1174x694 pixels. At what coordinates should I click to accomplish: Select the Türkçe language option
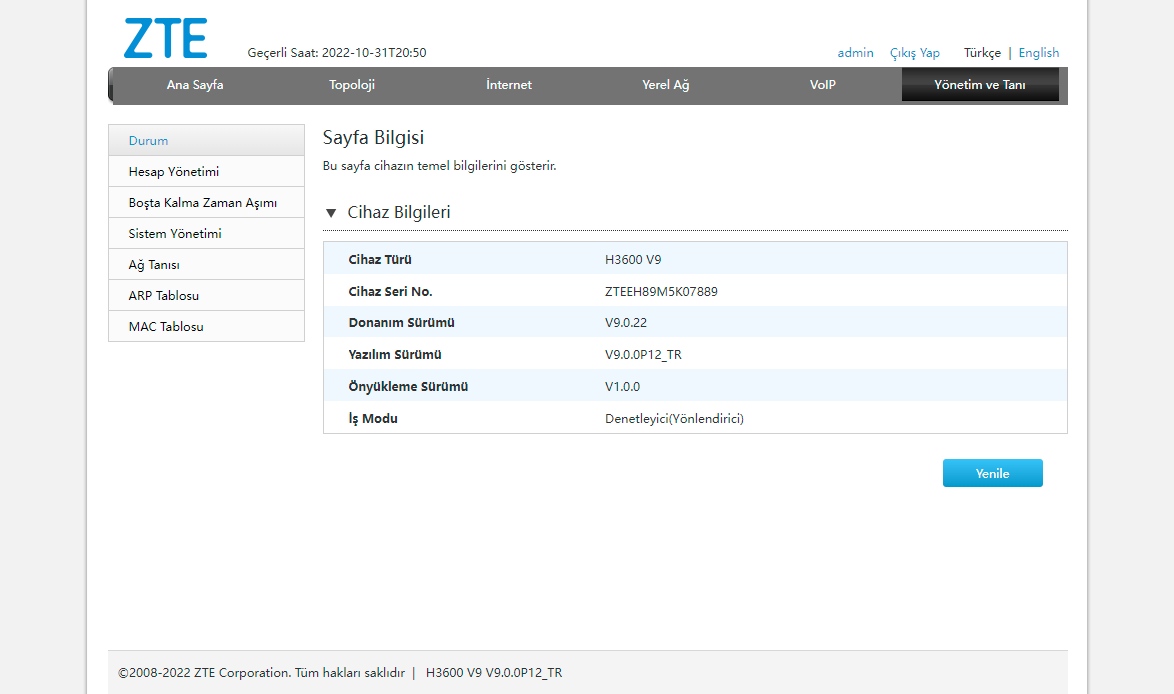(x=982, y=52)
